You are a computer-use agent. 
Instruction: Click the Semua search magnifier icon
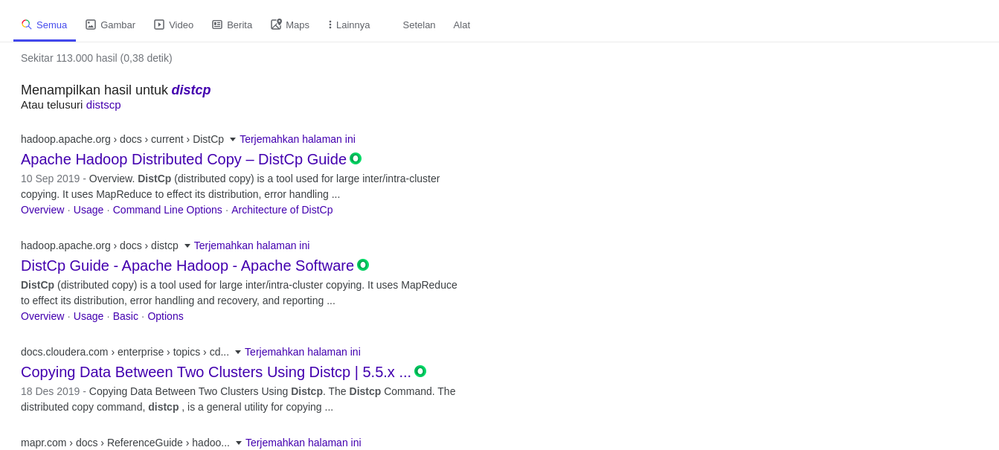point(26,25)
